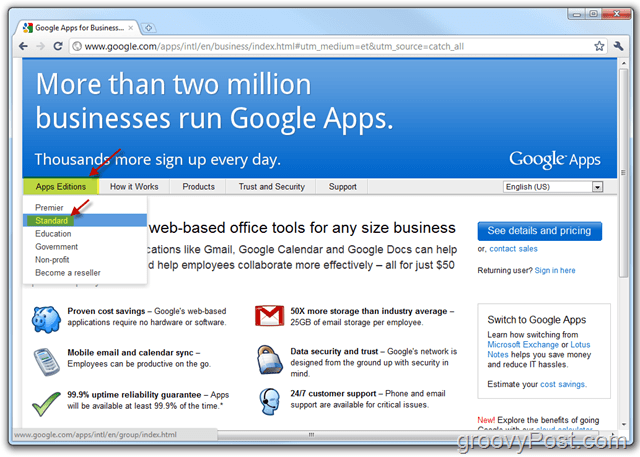Viewport: 640px width, 457px height.
Task: Click the vertical scrollbar up arrow
Action: 623,64
